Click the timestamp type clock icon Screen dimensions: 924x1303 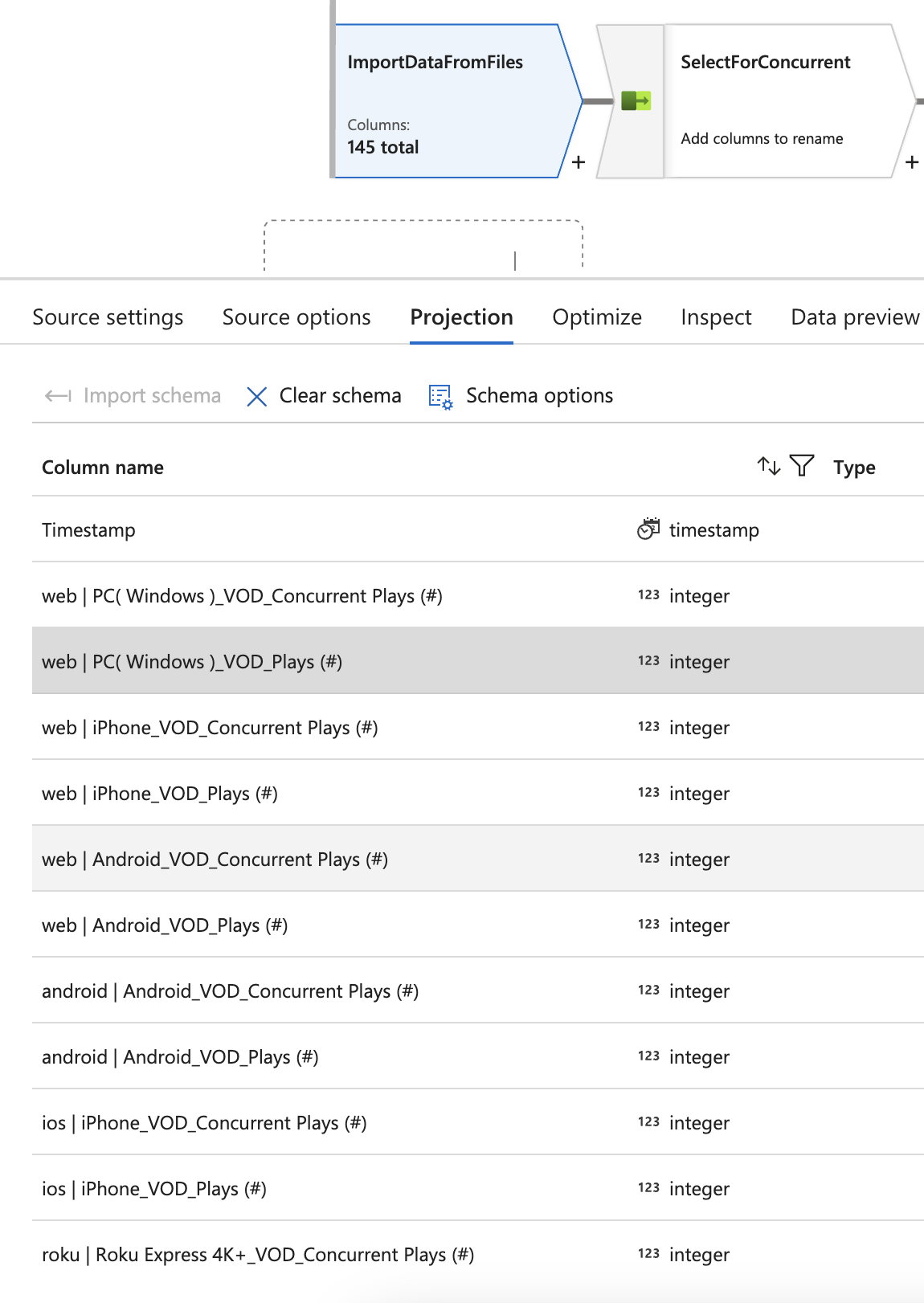click(648, 529)
